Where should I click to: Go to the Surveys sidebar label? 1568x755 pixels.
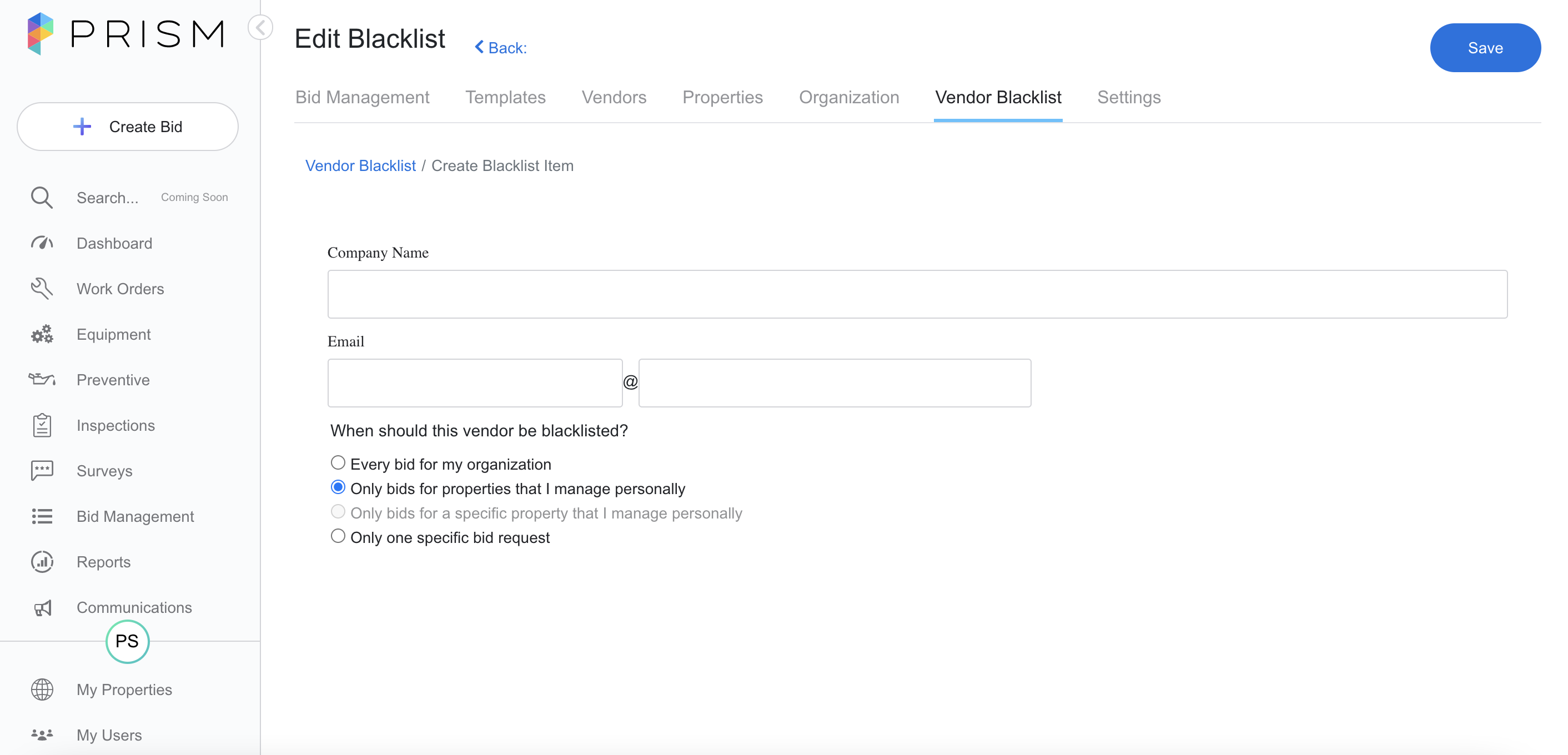tap(105, 471)
